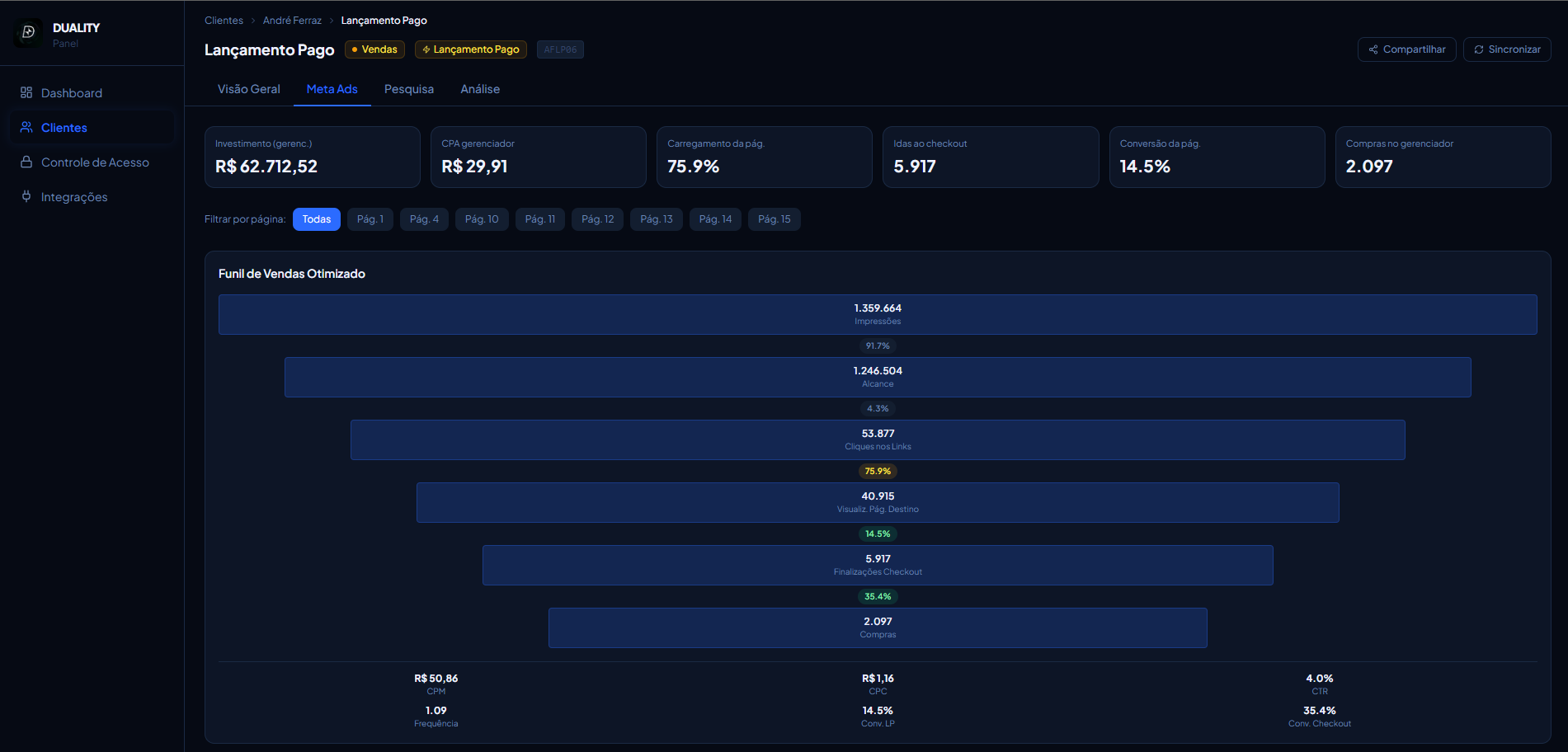This screenshot has width=1568, height=752.
Task: Open Dashboard in the sidebar
Action: point(92,93)
